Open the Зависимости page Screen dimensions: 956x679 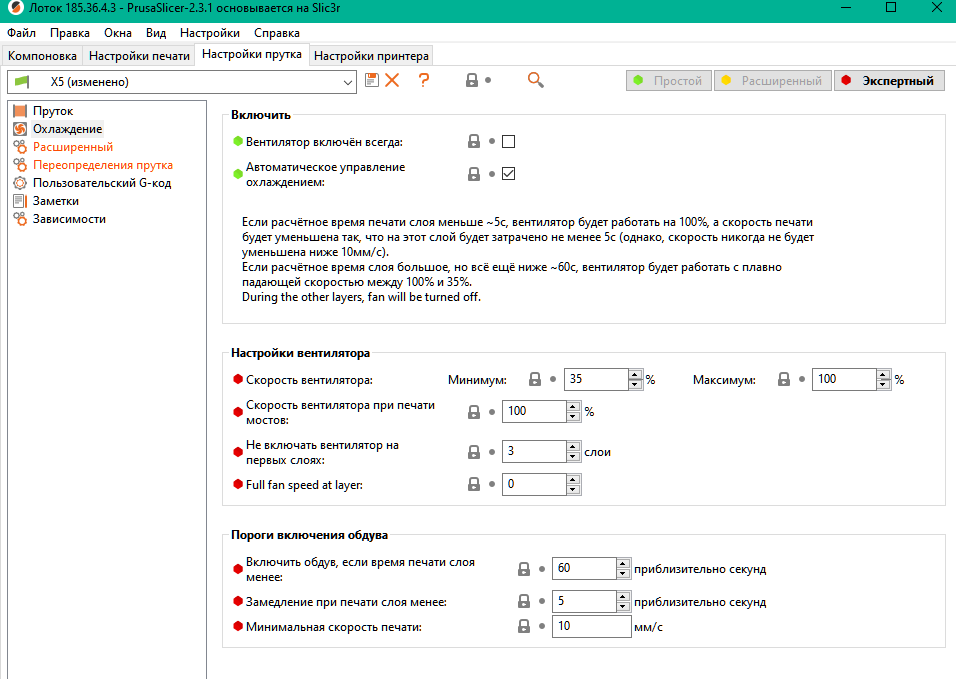(69, 219)
